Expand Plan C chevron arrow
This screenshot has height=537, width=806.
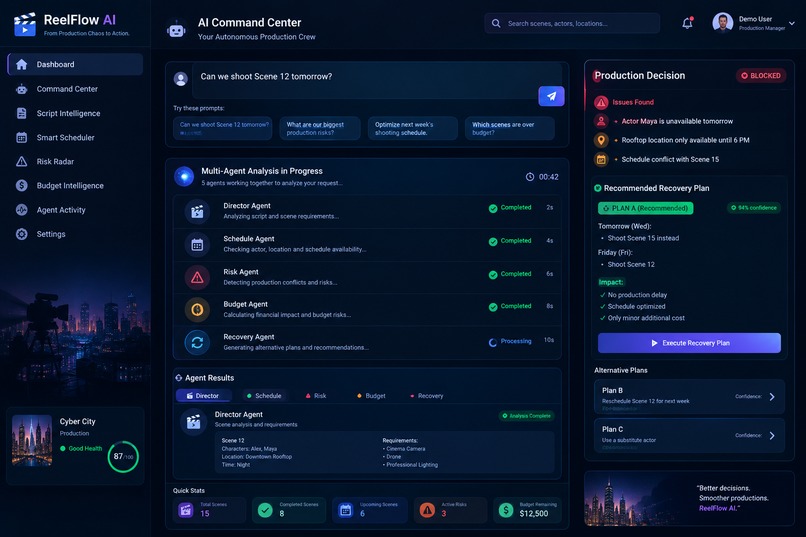(x=772, y=436)
